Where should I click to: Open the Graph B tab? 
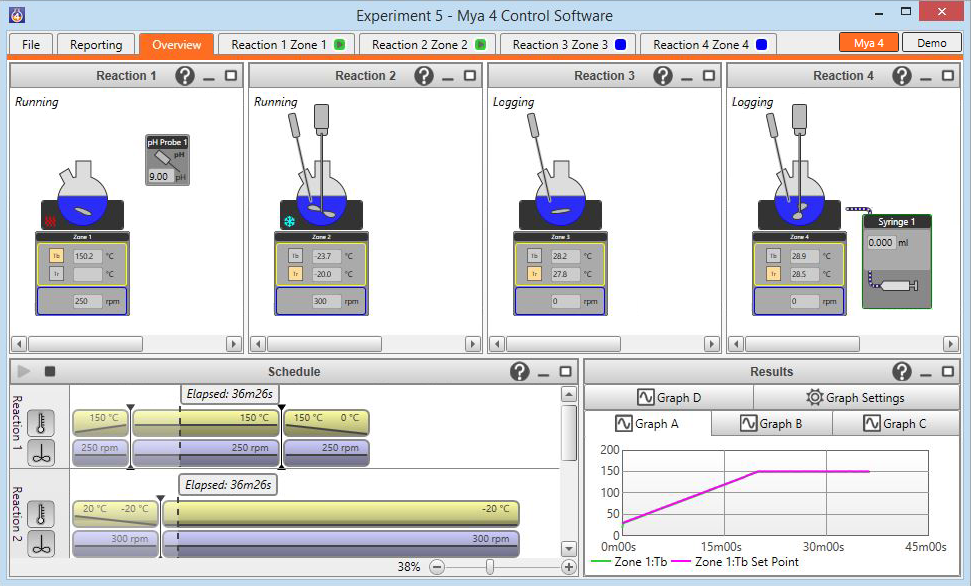click(x=771, y=423)
